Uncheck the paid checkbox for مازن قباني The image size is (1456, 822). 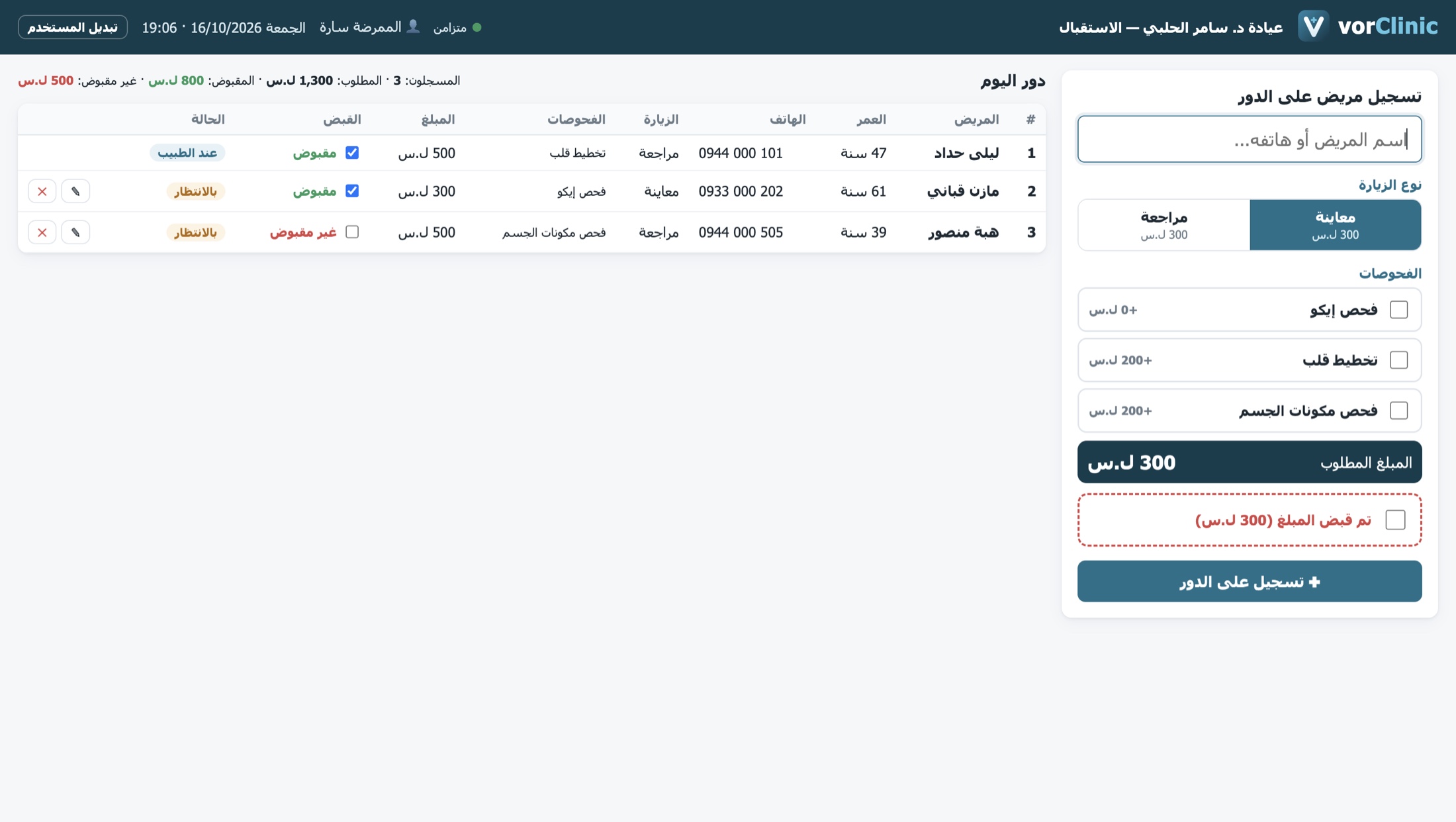point(352,191)
